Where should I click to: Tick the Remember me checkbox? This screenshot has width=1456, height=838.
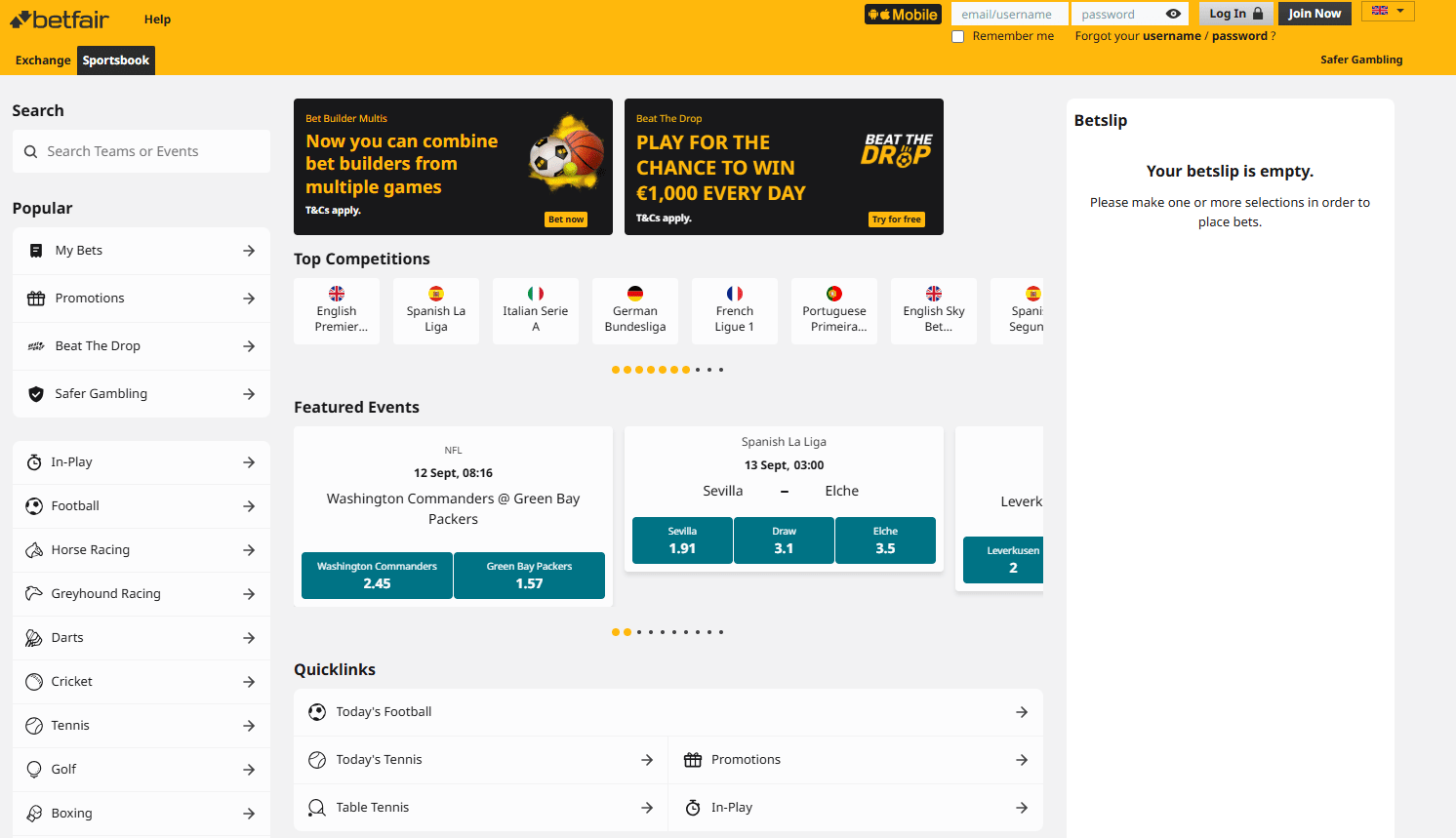(x=958, y=37)
